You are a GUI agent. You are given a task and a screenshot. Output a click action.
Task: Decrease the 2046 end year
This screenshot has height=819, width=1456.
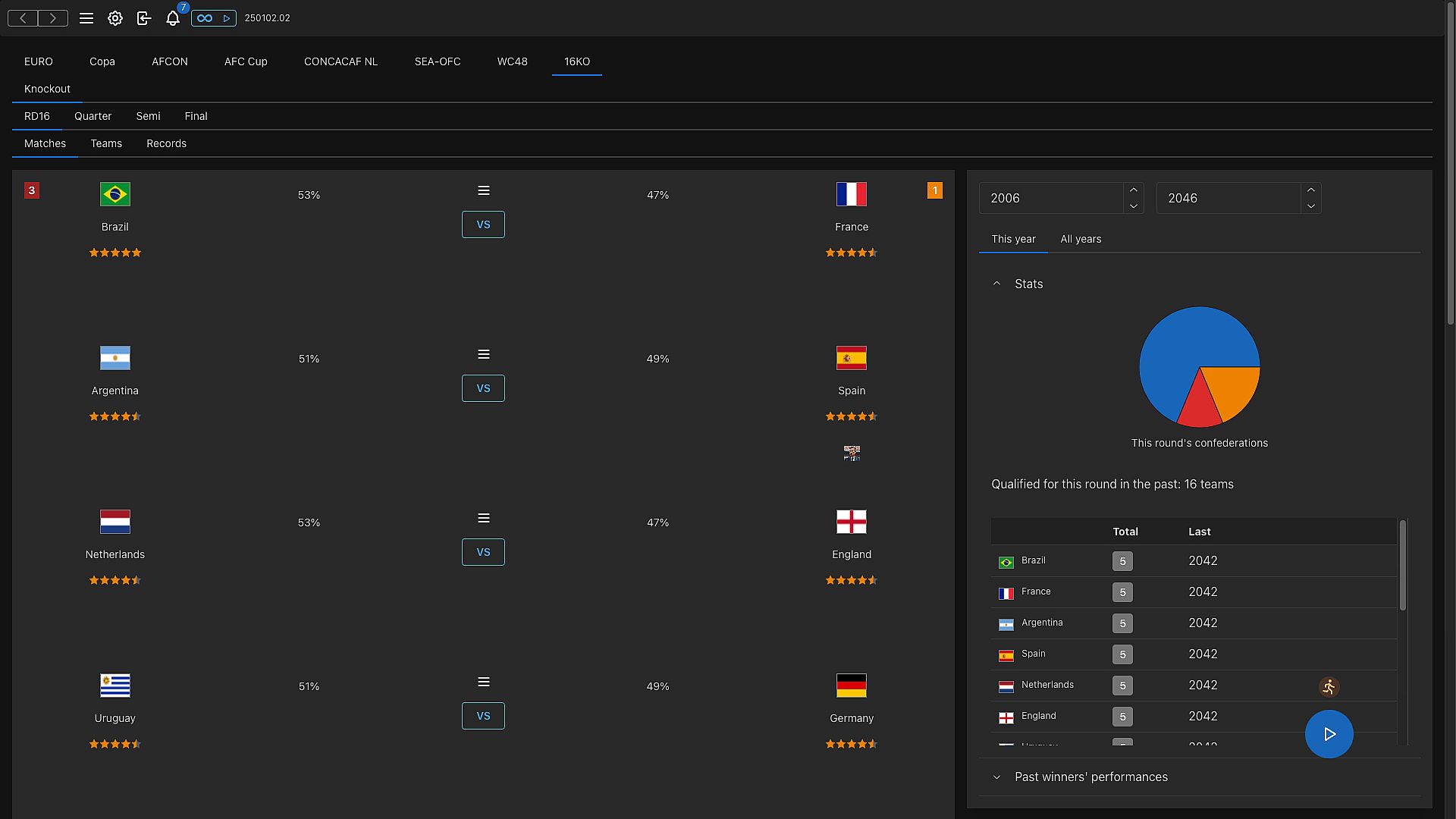pyautogui.click(x=1311, y=206)
